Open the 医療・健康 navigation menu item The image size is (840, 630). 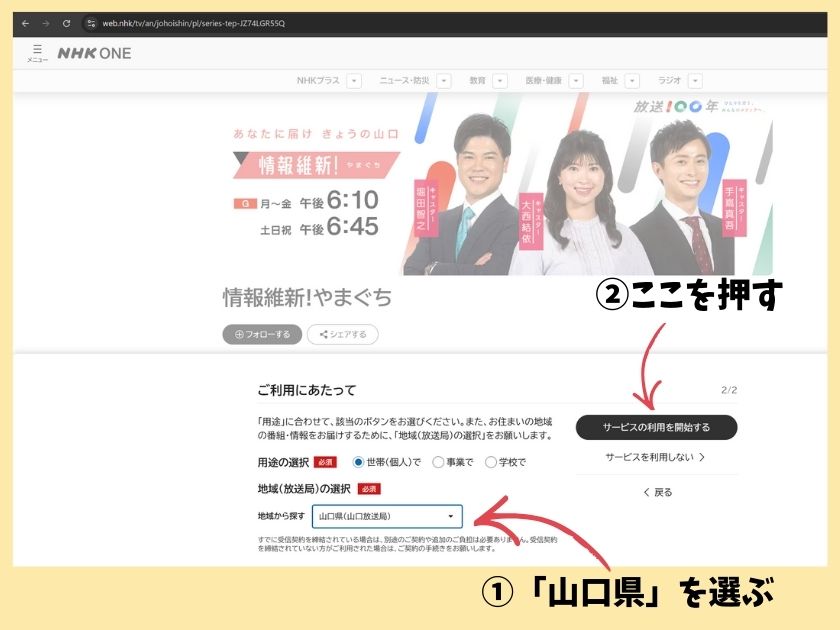click(543, 81)
